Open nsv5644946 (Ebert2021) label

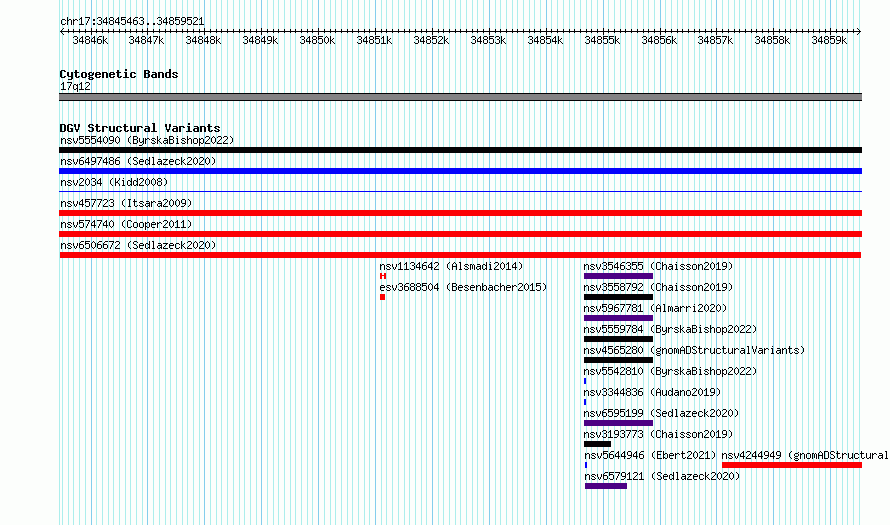[x=650, y=455]
